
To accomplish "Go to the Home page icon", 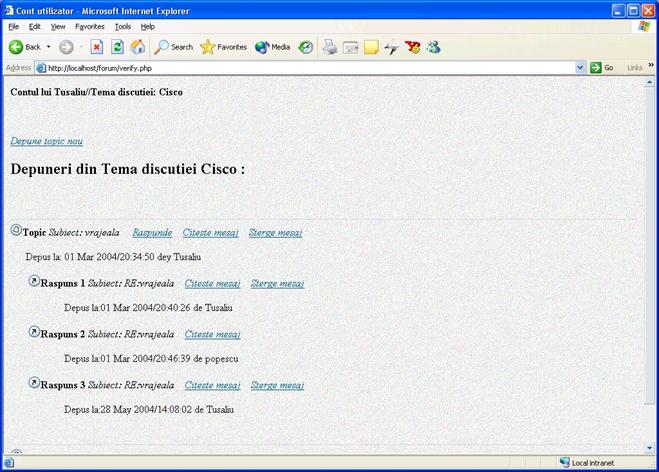I will point(137,47).
